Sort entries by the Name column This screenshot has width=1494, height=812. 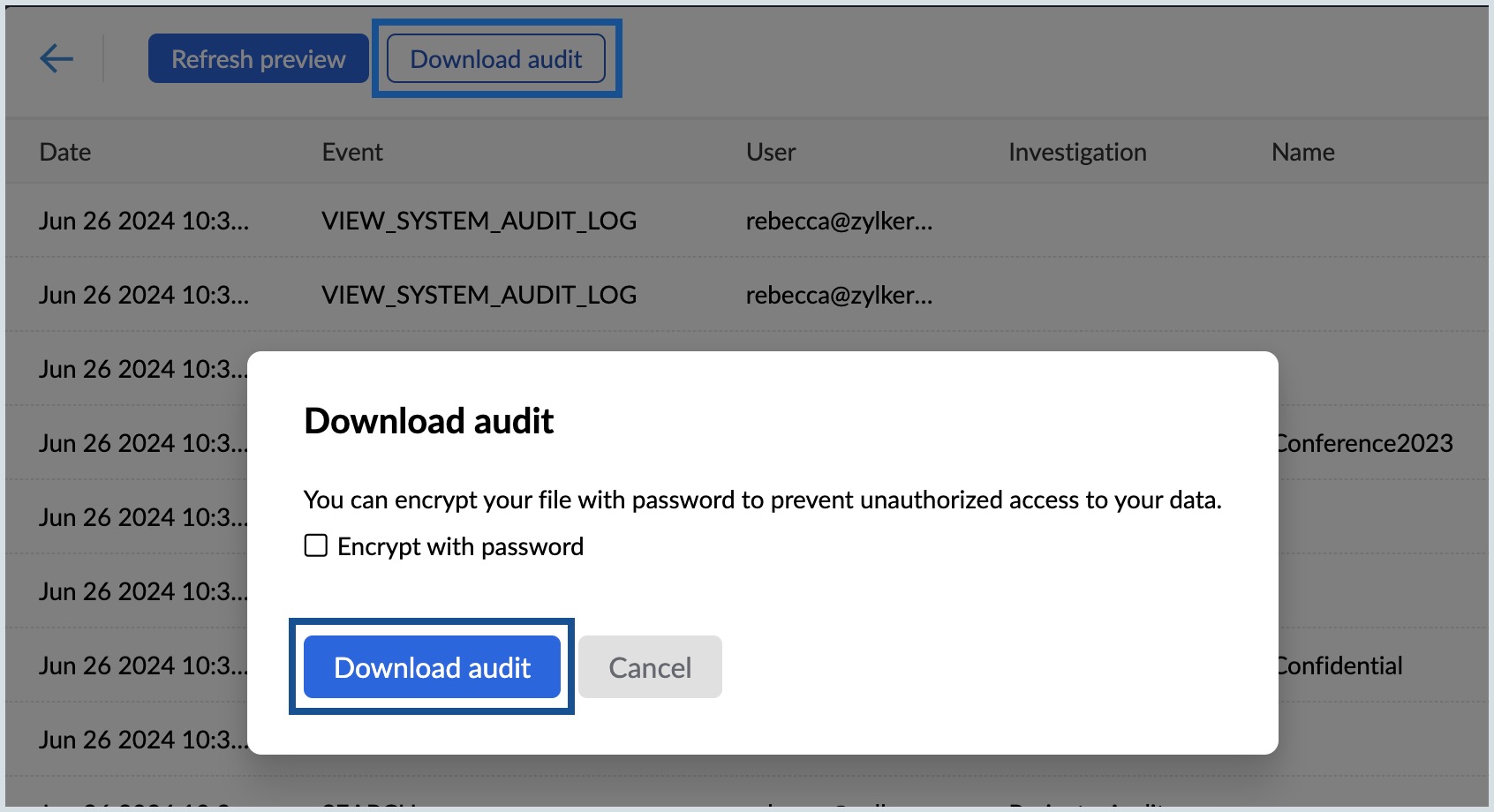pos(1302,151)
